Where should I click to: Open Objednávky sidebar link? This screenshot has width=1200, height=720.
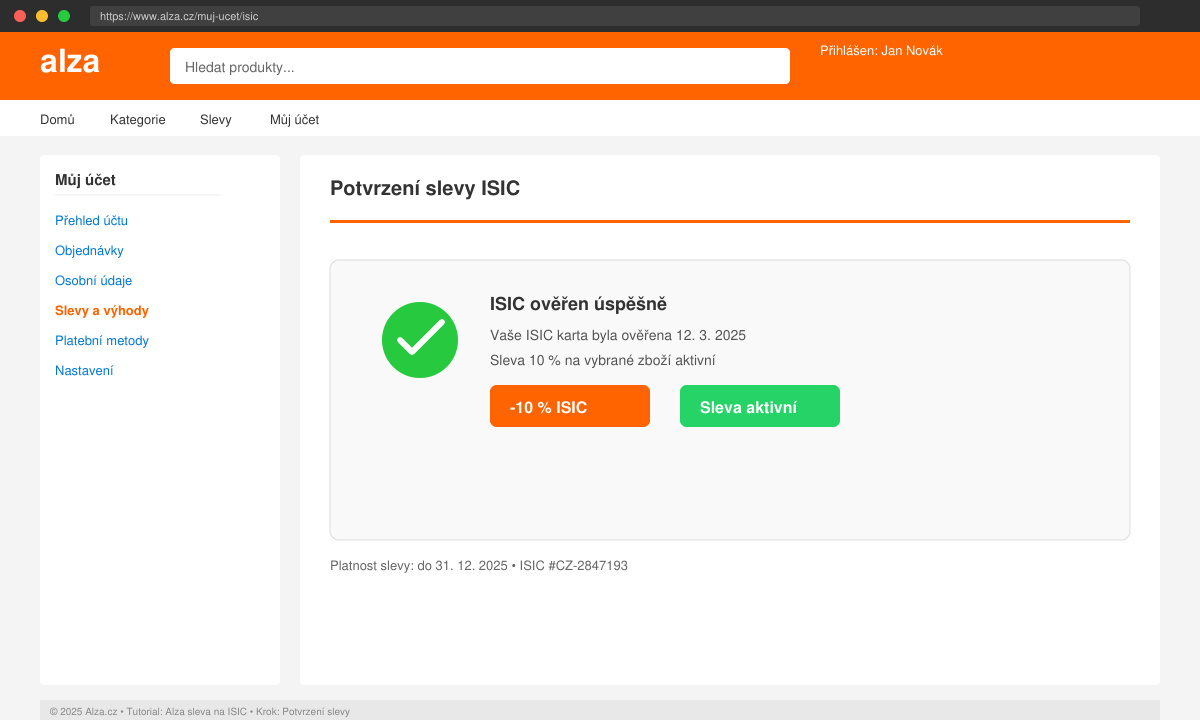(x=89, y=251)
